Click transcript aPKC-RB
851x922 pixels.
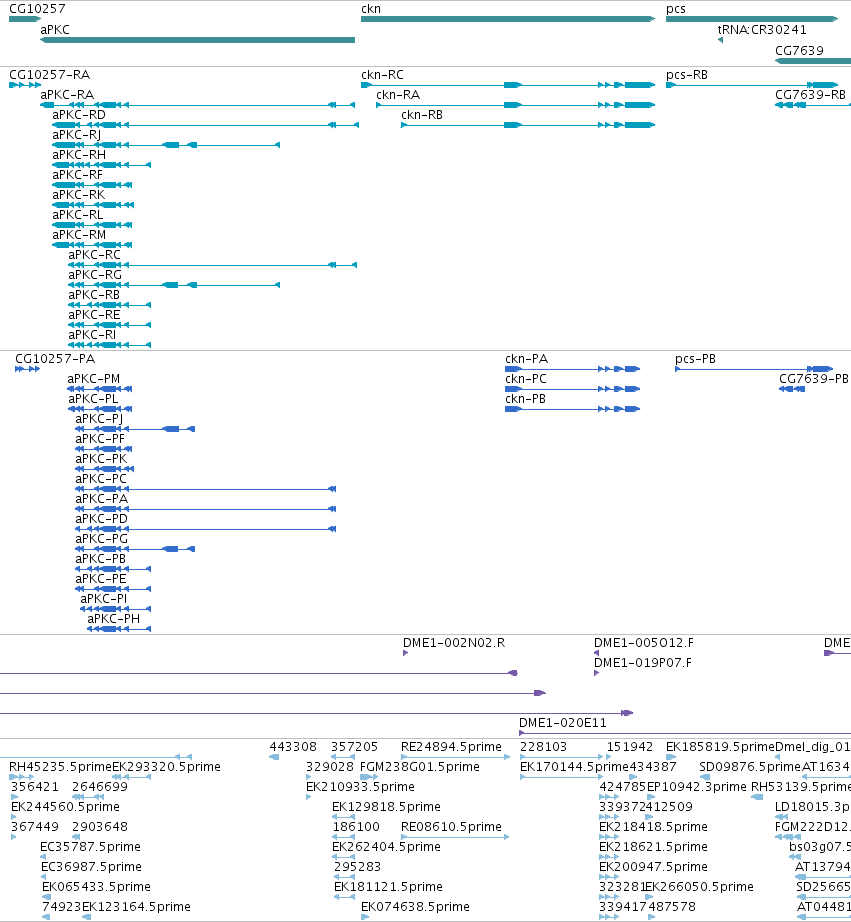tap(94, 295)
